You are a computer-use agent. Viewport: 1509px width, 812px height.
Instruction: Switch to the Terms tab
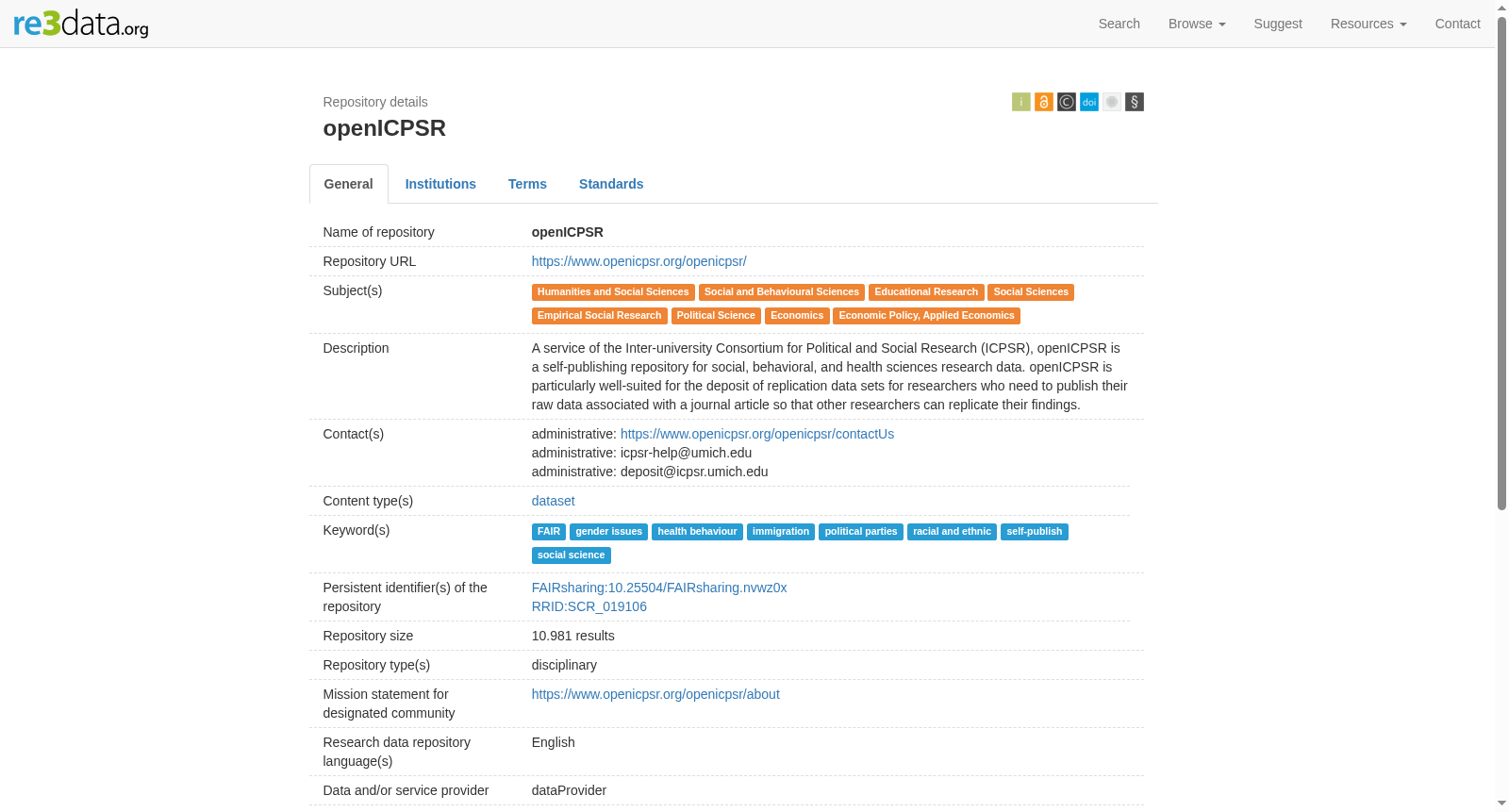pyautogui.click(x=527, y=184)
